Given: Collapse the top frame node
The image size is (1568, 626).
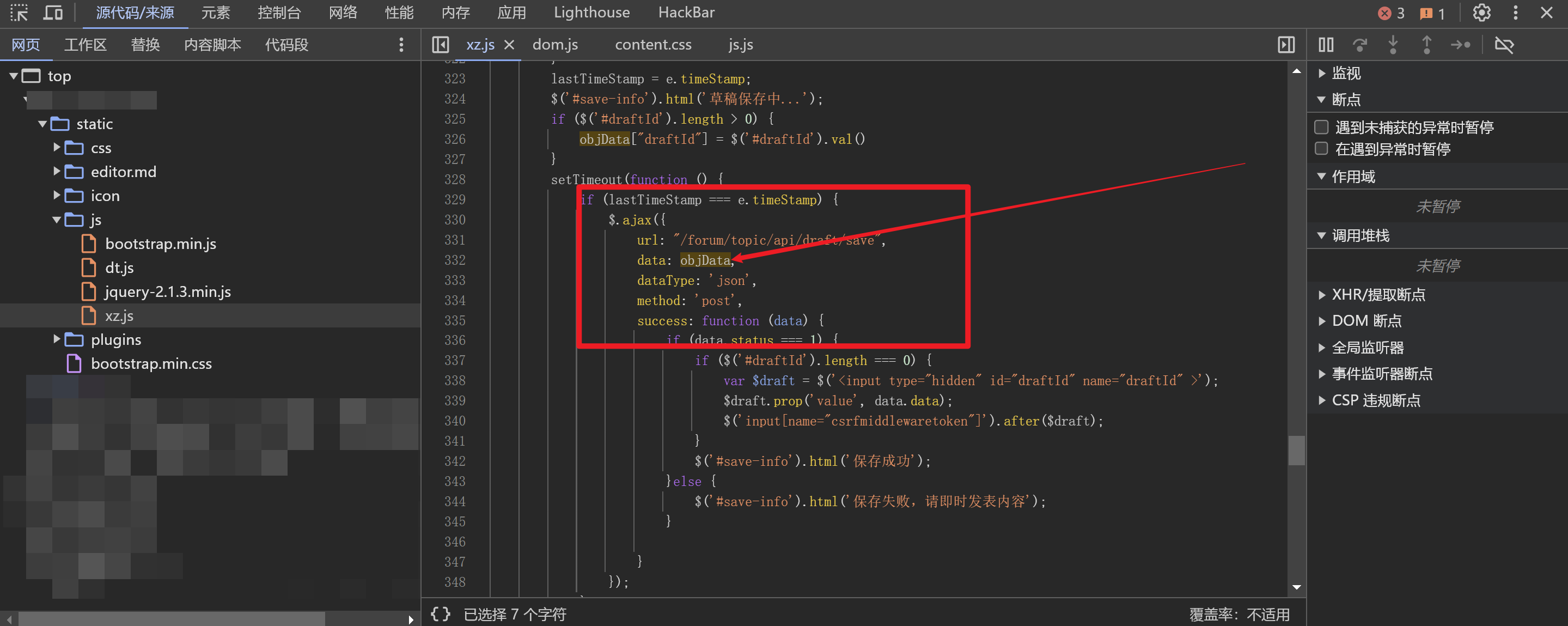Looking at the screenshot, I should coord(14,76).
